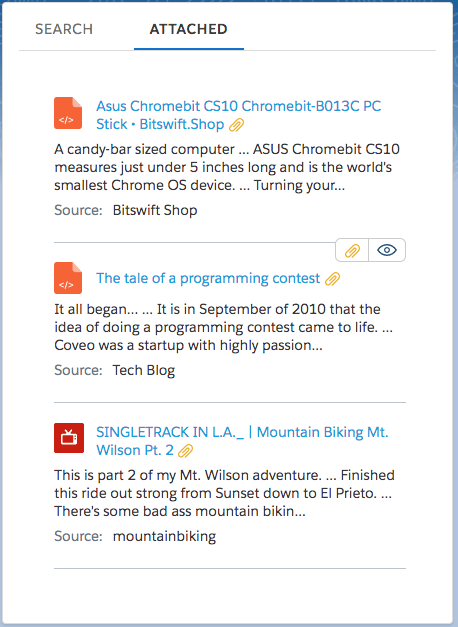Image resolution: width=458 pixels, height=627 pixels.
Task: Switch to the SEARCH tab
Action: tap(64, 29)
